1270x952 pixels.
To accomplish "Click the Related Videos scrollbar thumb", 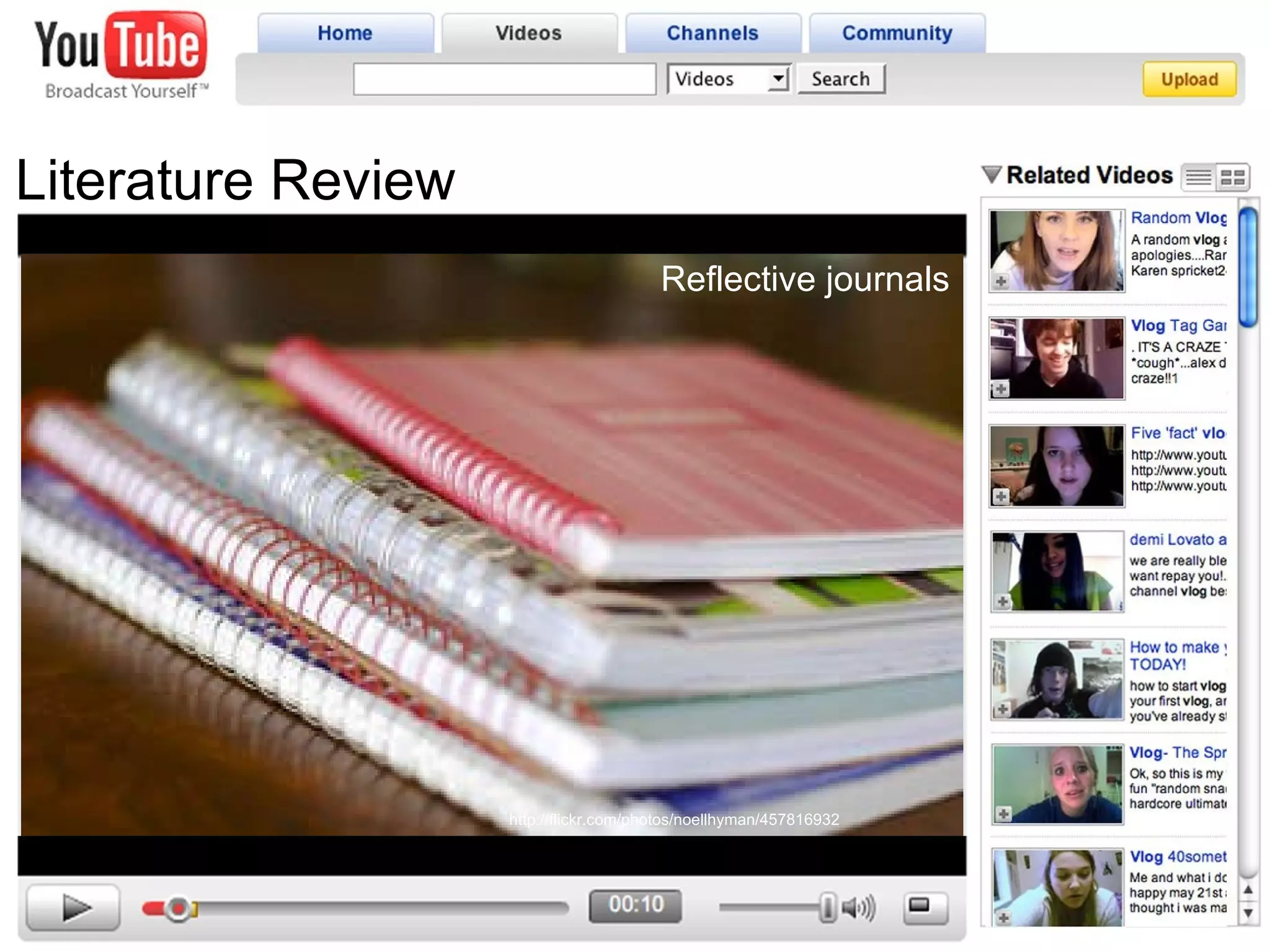I will click(1248, 267).
